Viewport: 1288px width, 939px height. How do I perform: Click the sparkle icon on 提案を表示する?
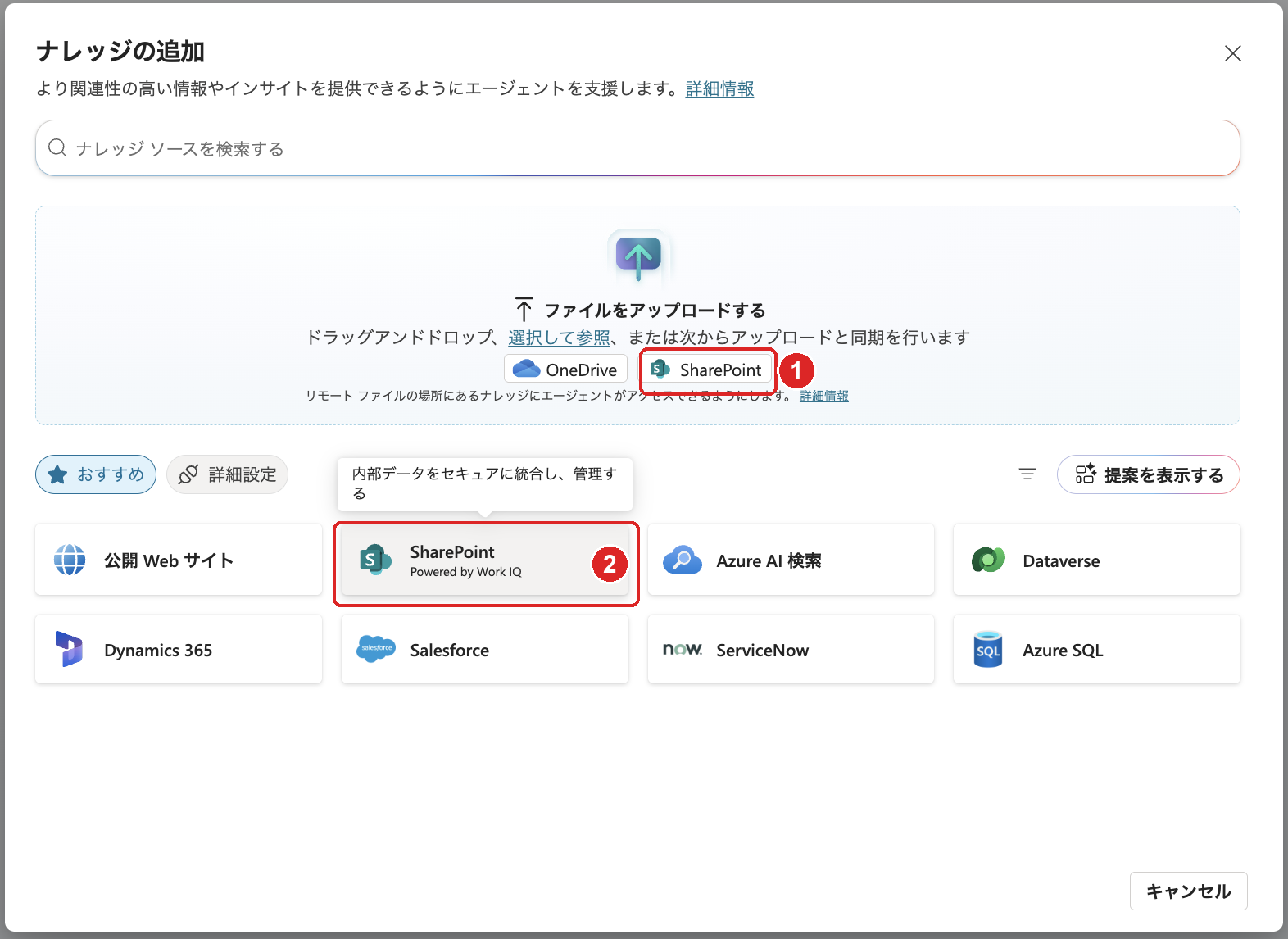1086,474
